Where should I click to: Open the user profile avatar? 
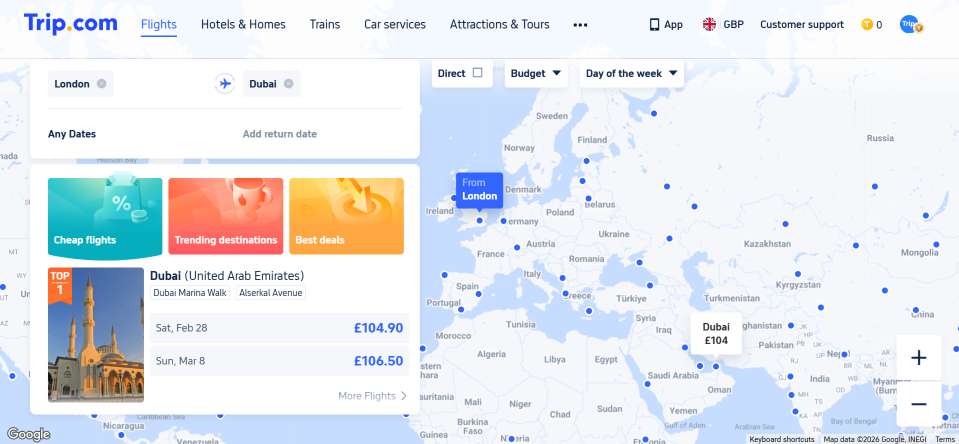[x=910, y=24]
